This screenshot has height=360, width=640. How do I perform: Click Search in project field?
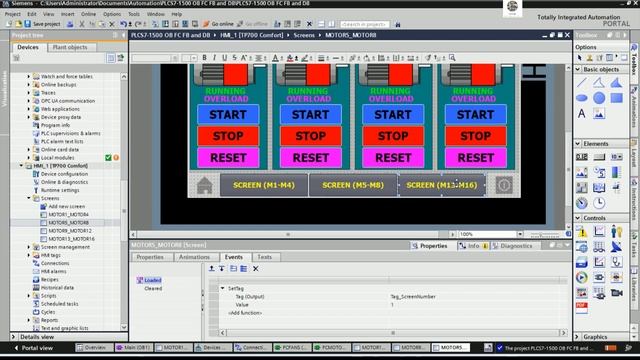coord(364,24)
